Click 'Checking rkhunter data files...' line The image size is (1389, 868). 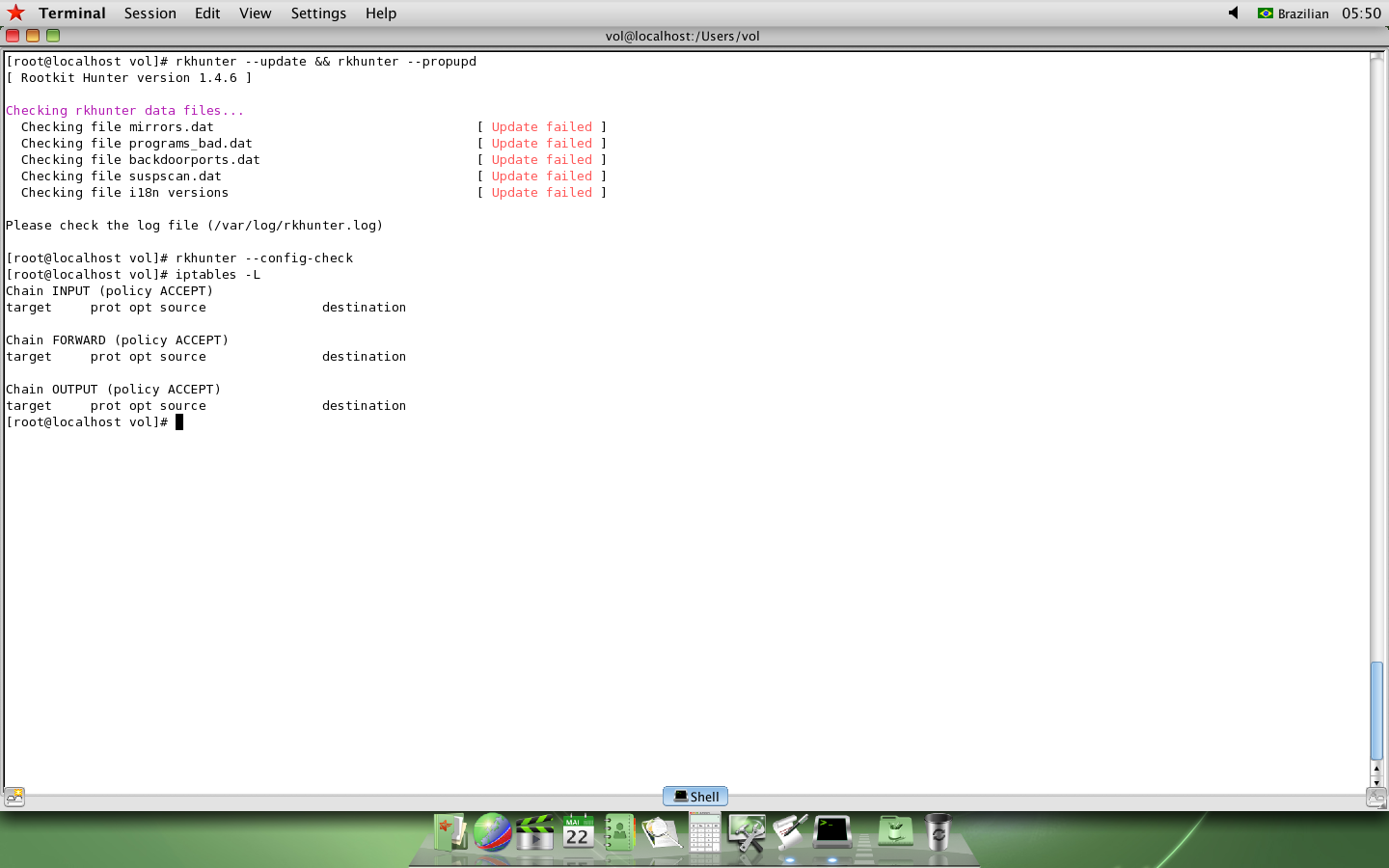(x=125, y=111)
